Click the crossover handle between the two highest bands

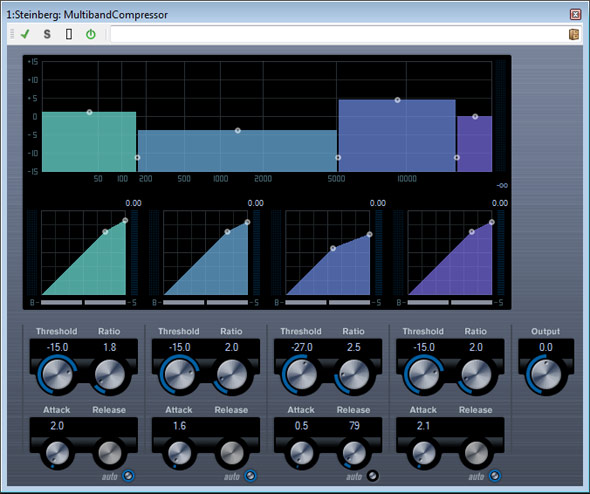click(x=456, y=158)
